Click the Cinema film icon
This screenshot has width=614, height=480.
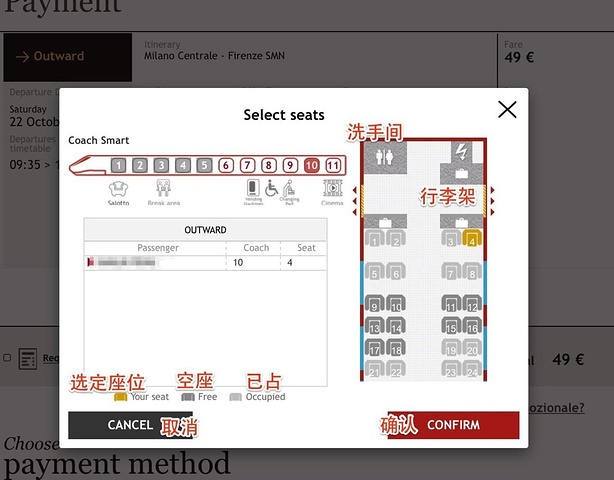(x=332, y=187)
